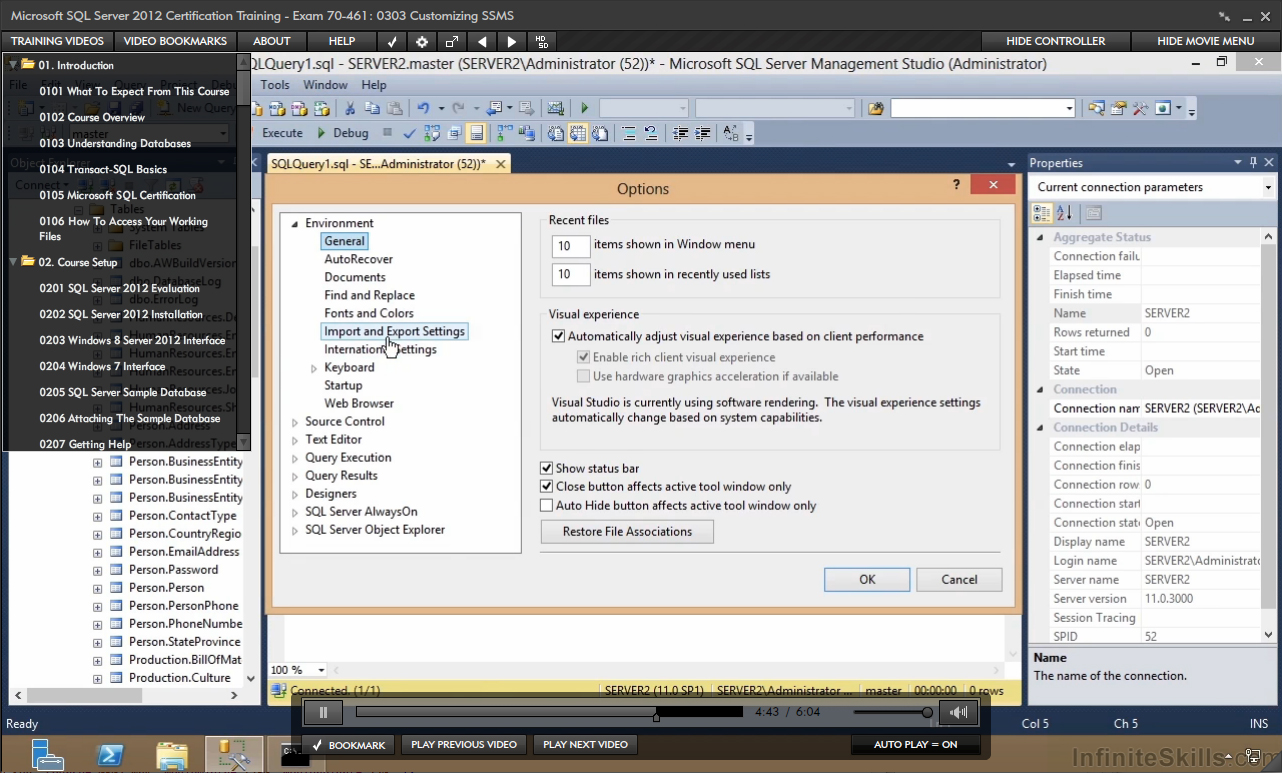Expand the Text Editor options node
The height and width of the screenshot is (773, 1282).
[x=295, y=440]
